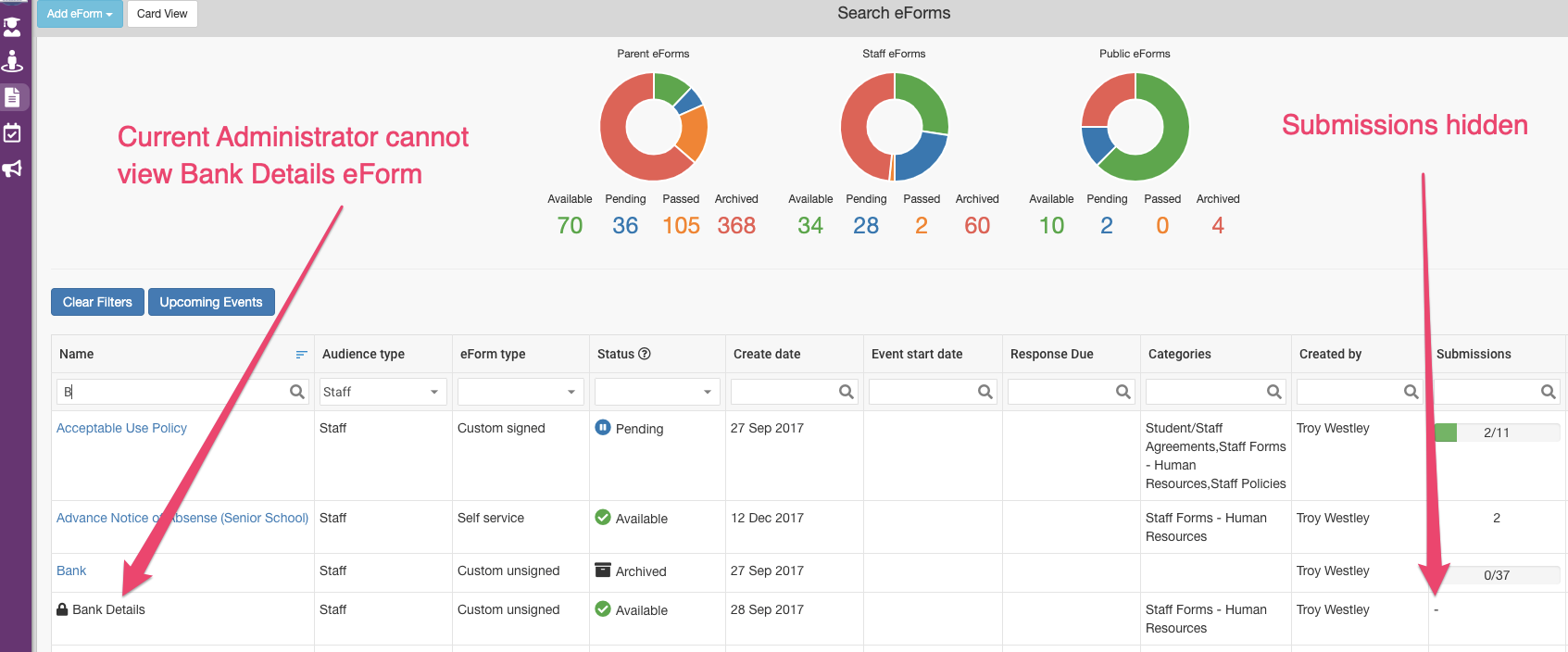The image size is (1568, 652).
Task: Open the calendar checkmark sidebar icon
Action: click(x=12, y=132)
